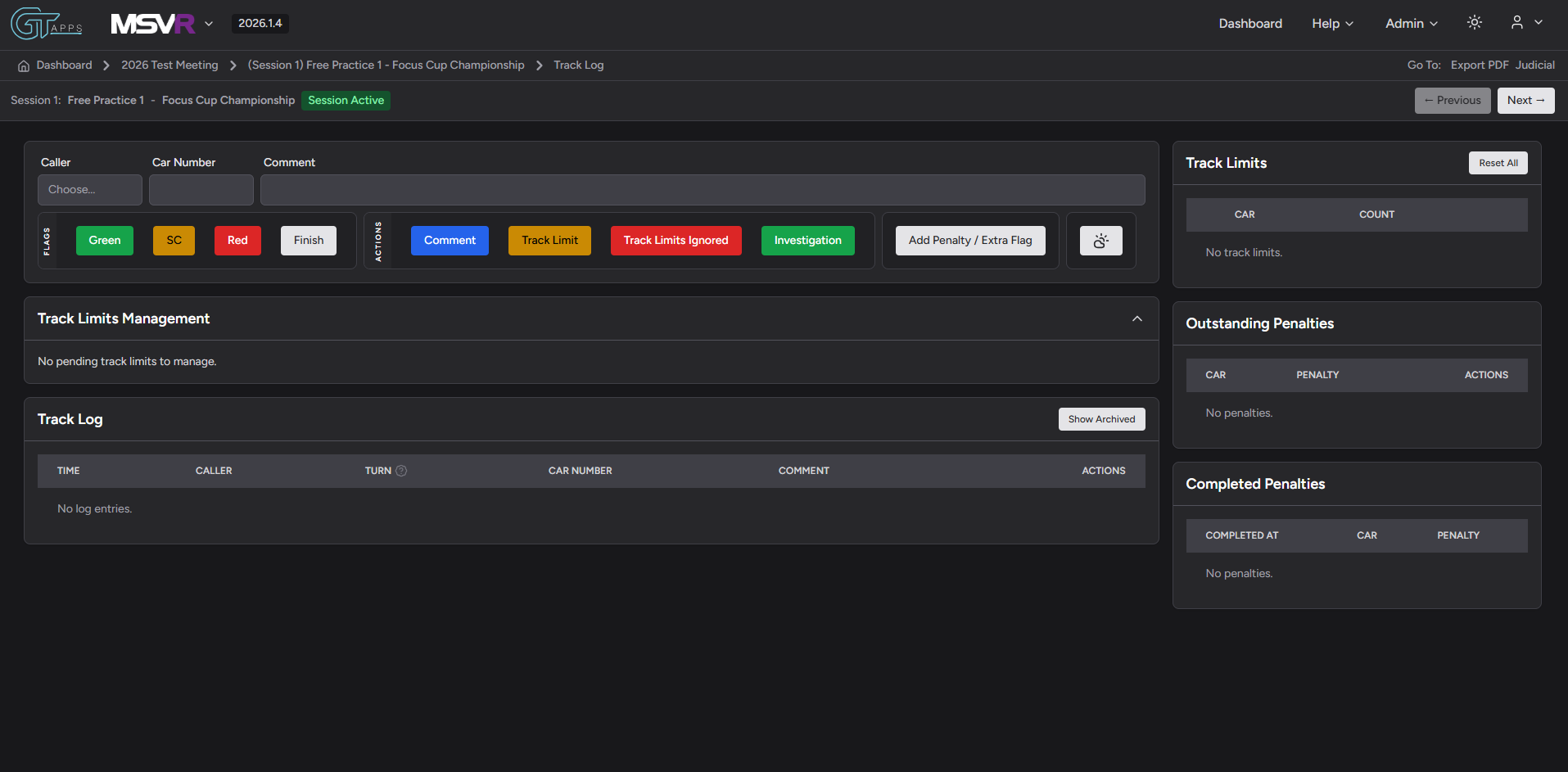The image size is (1568, 772).
Task: Click the Turn column help icon
Action: (x=401, y=471)
